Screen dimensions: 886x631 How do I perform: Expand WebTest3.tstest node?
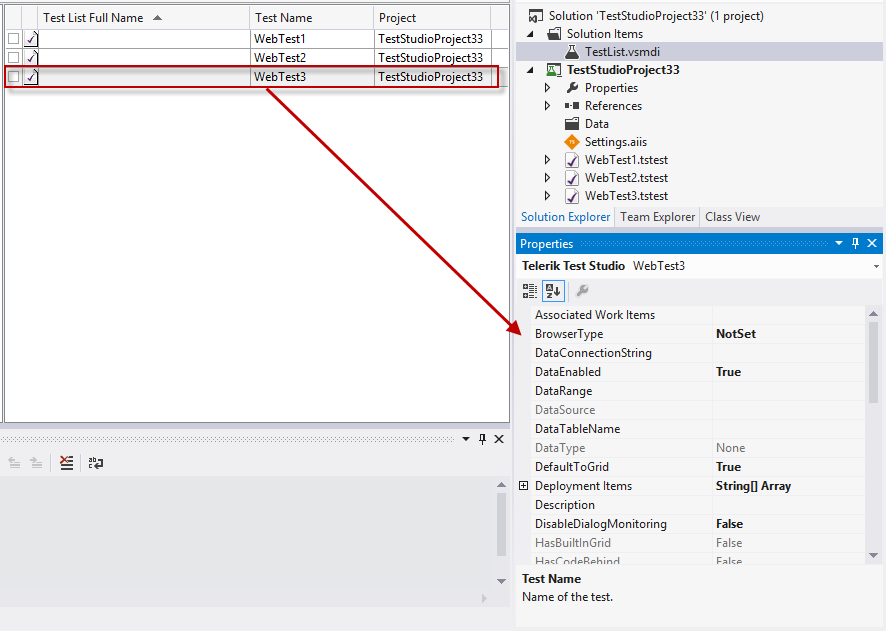547,196
